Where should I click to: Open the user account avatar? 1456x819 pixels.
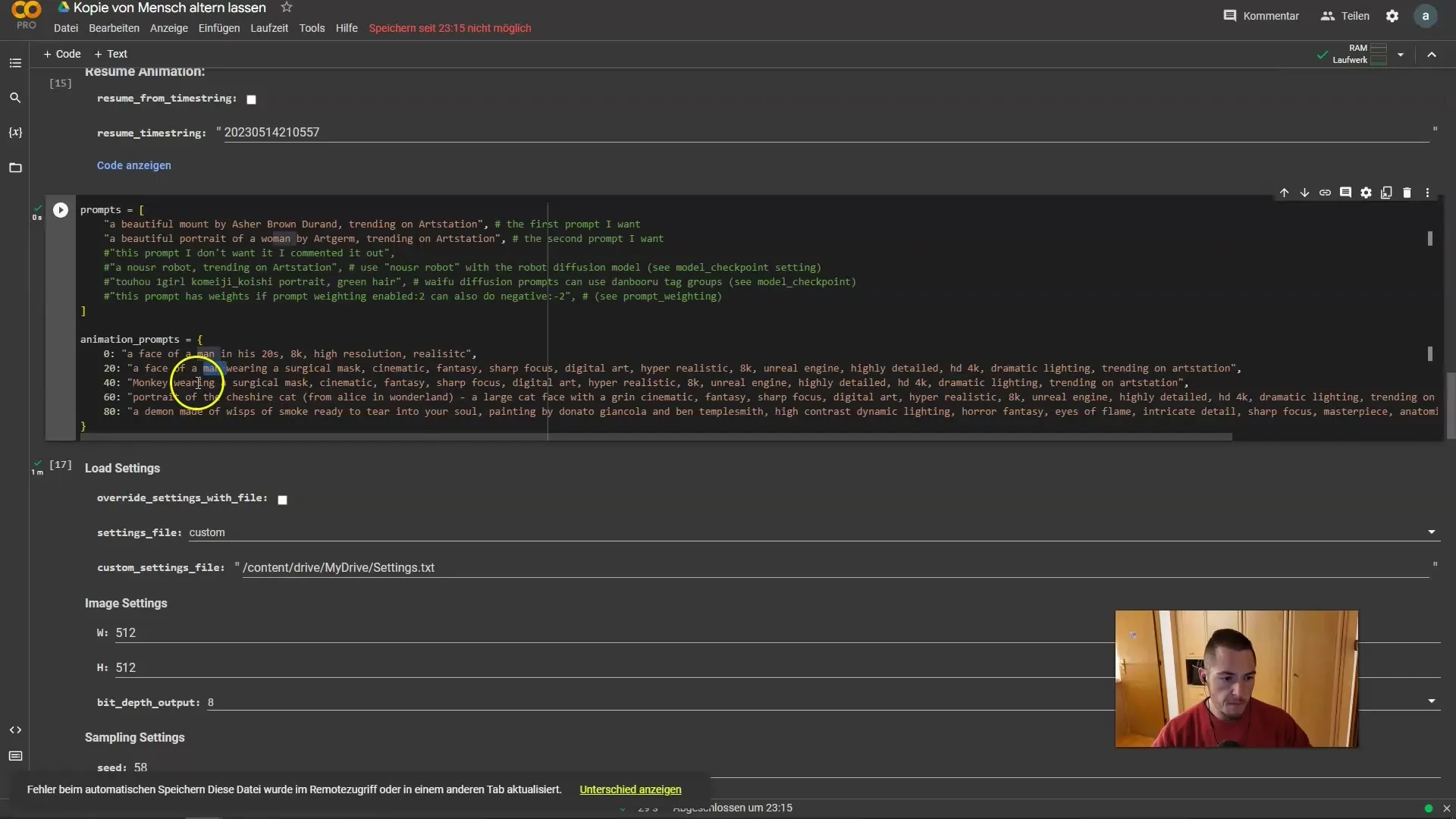click(x=1426, y=16)
